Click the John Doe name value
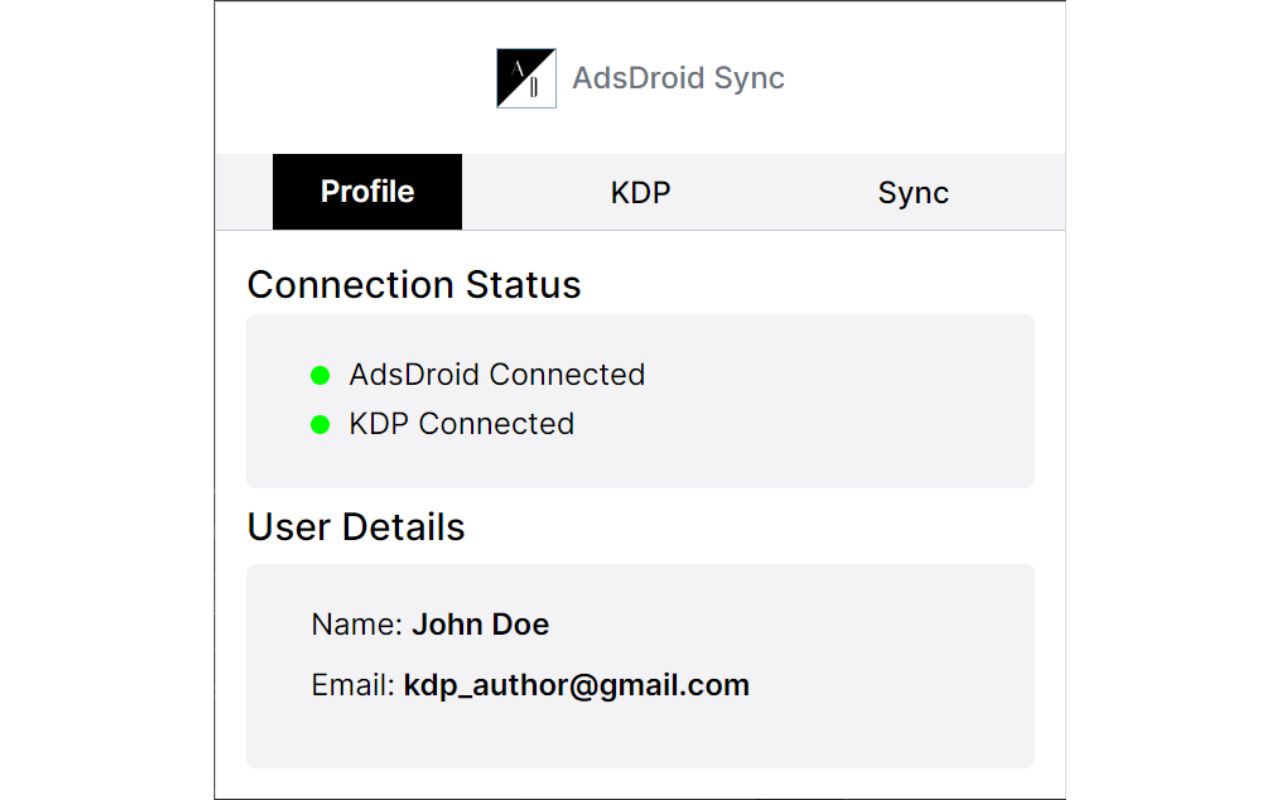The width and height of the screenshot is (1280, 800). point(481,624)
